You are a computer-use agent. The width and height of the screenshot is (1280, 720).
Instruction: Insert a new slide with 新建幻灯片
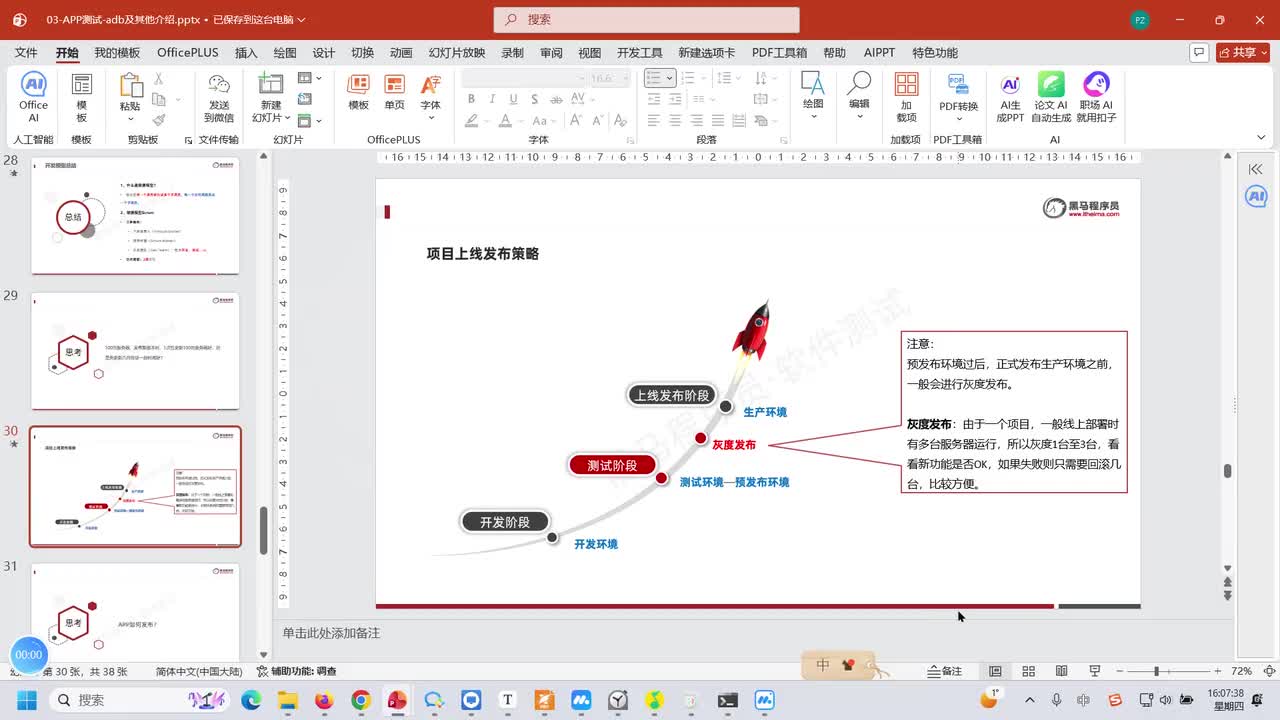tap(270, 97)
